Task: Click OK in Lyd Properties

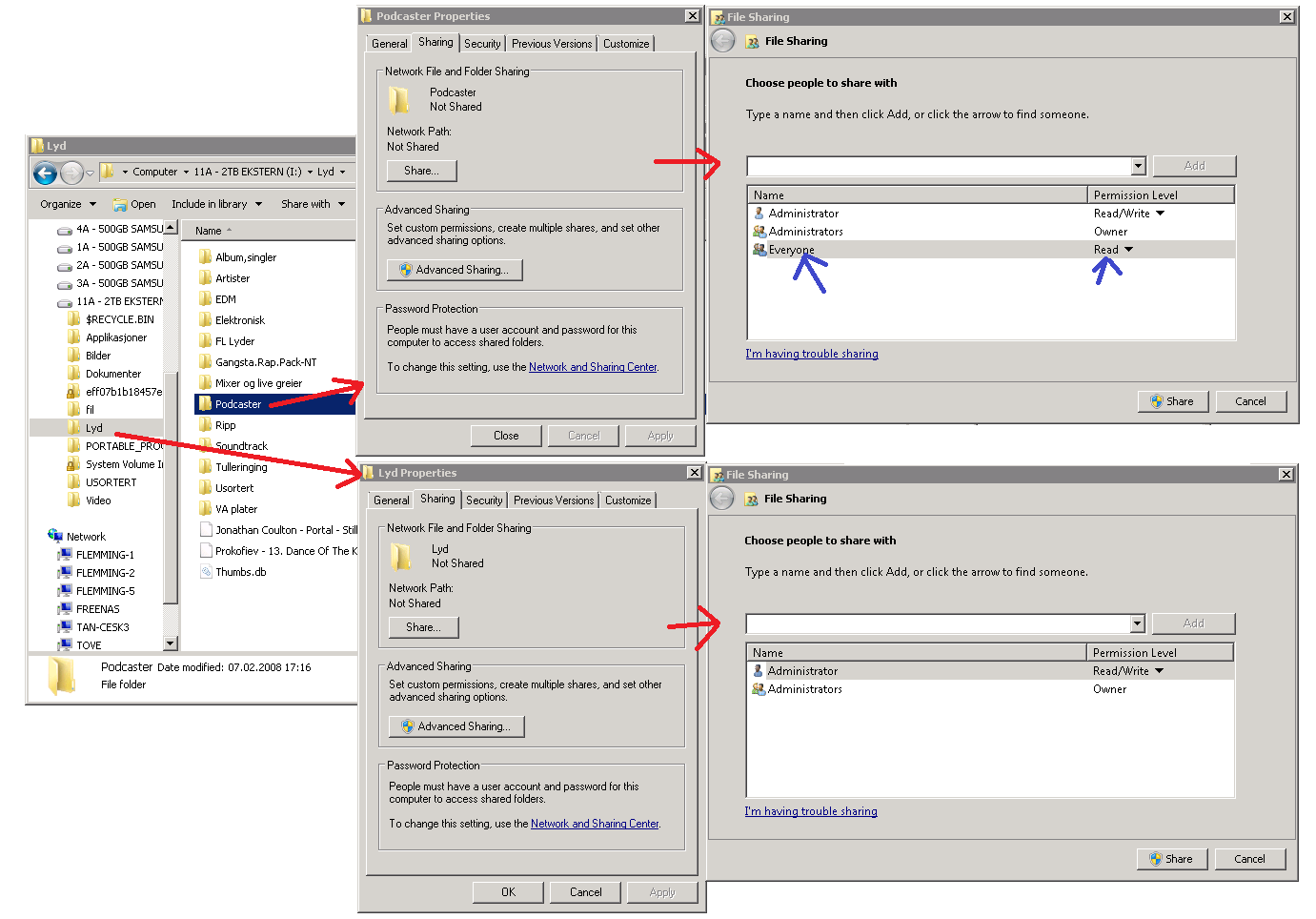Action: tap(508, 892)
